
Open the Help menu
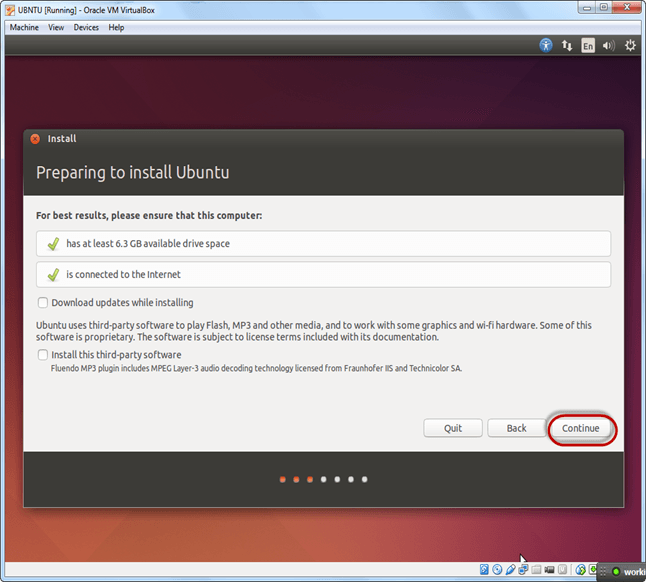pos(116,27)
